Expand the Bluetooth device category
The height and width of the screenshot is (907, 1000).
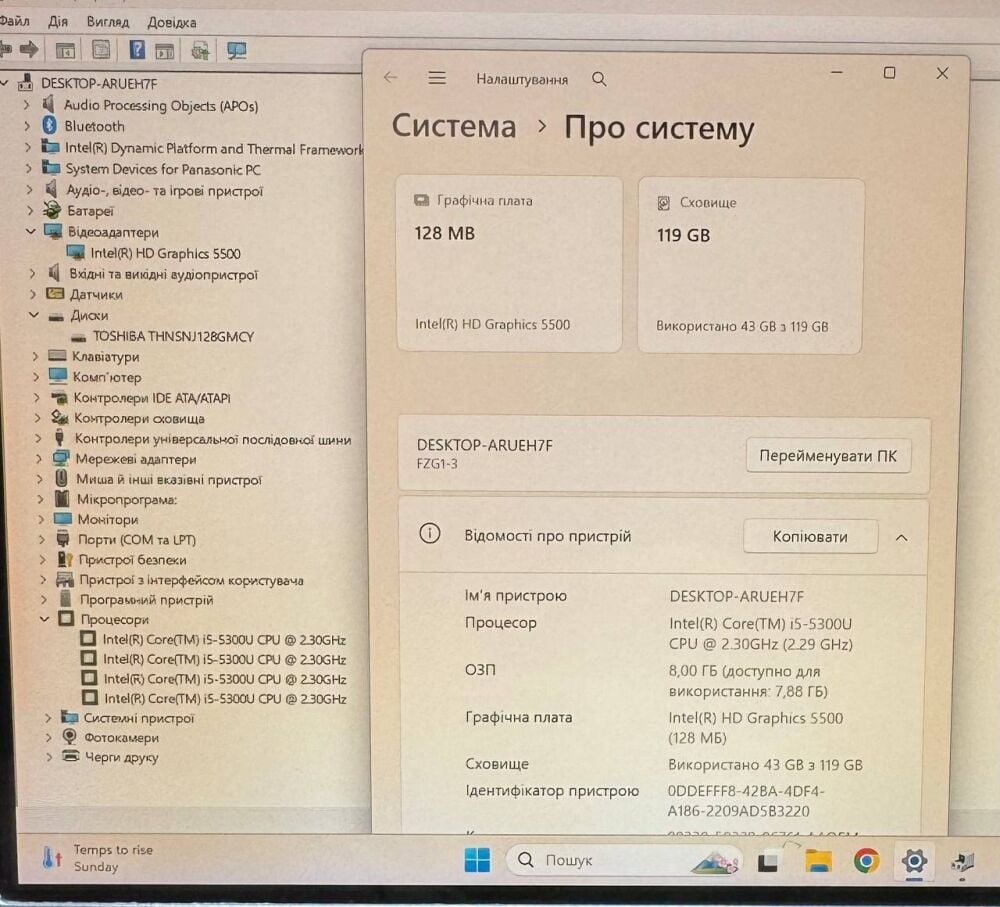[27, 126]
